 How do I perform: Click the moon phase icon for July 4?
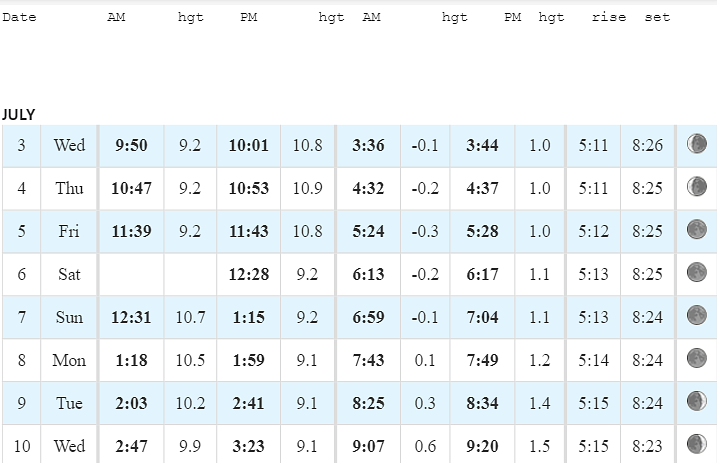tap(696, 186)
